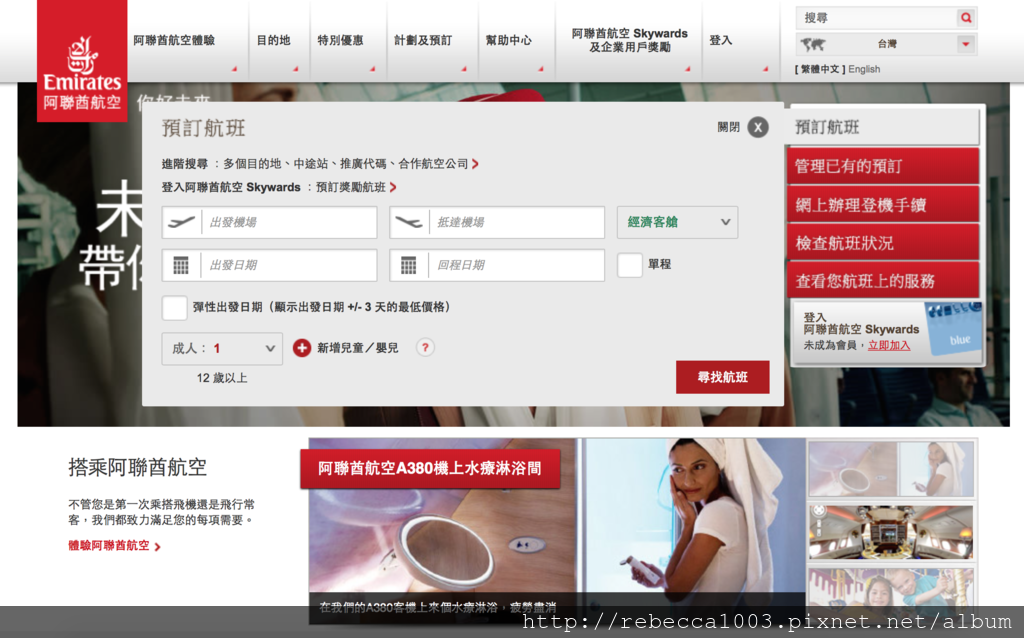This screenshot has width=1024, height=638.
Task: Select the aircraft lounge bar thumbnail
Action: pyautogui.click(x=891, y=532)
